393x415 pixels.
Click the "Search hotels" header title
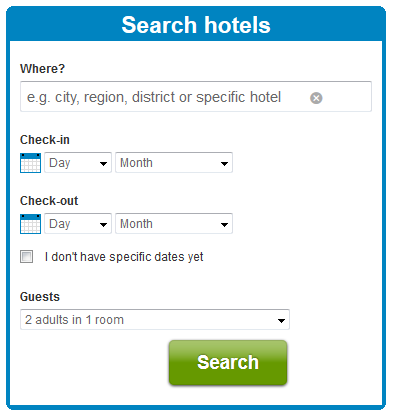[x=196, y=25]
